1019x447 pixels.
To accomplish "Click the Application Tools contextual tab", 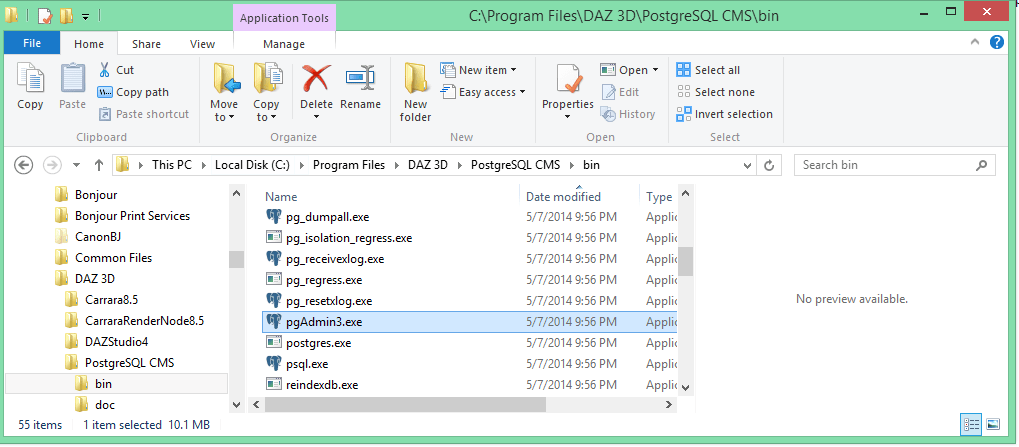I will click(x=284, y=18).
